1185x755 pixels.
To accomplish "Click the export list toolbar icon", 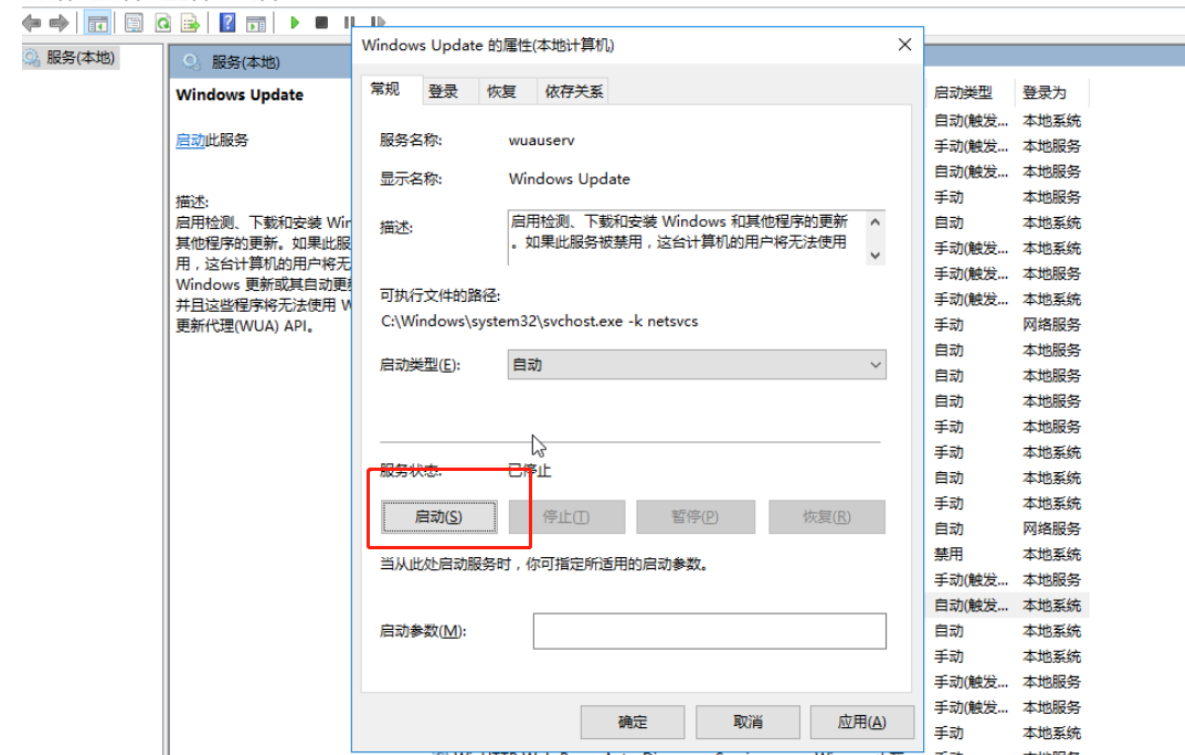I will [189, 22].
